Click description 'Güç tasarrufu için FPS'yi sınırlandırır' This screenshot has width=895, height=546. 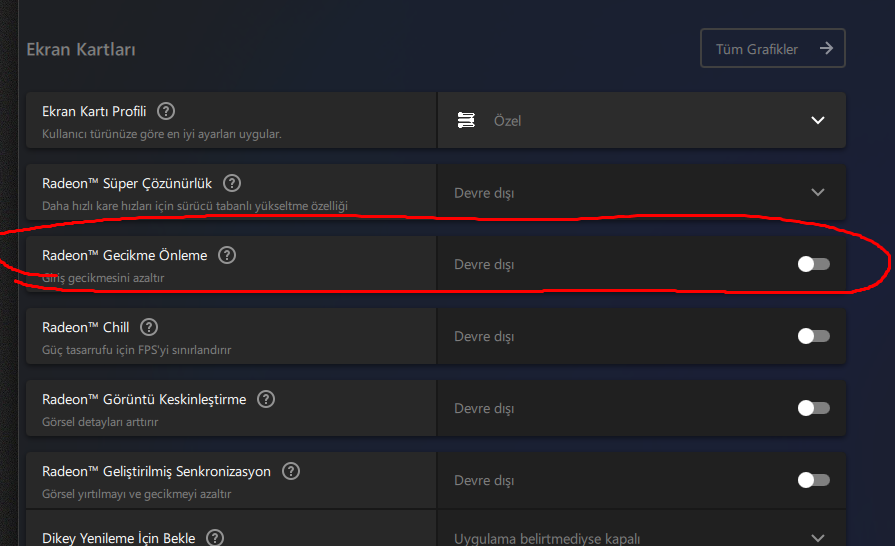136,350
